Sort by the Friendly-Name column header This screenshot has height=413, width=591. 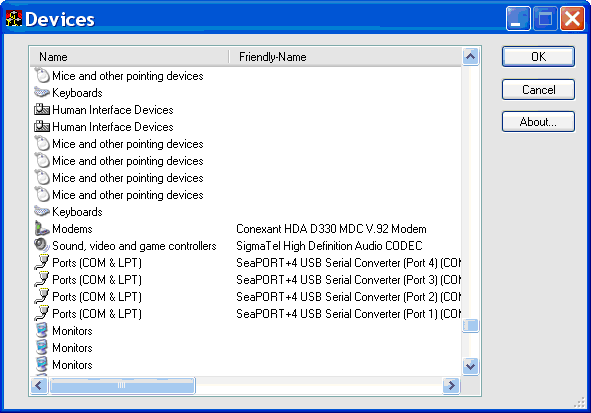click(345, 57)
